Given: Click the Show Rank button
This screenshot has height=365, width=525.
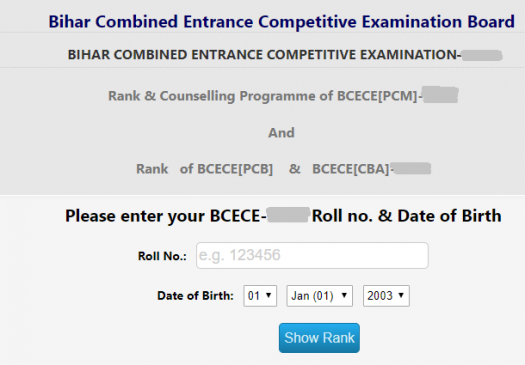Looking at the screenshot, I should (319, 338).
